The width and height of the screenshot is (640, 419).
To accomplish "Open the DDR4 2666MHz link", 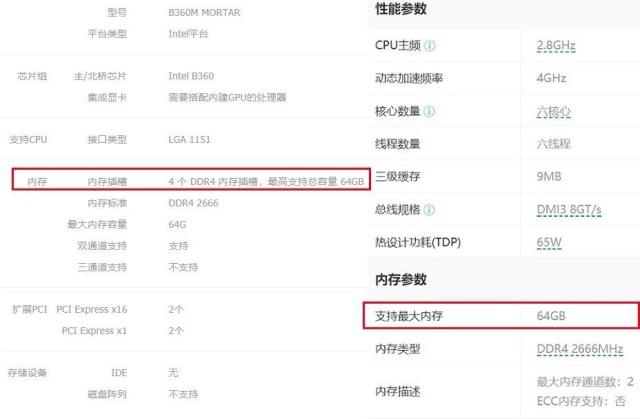I will pyautogui.click(x=580, y=349).
